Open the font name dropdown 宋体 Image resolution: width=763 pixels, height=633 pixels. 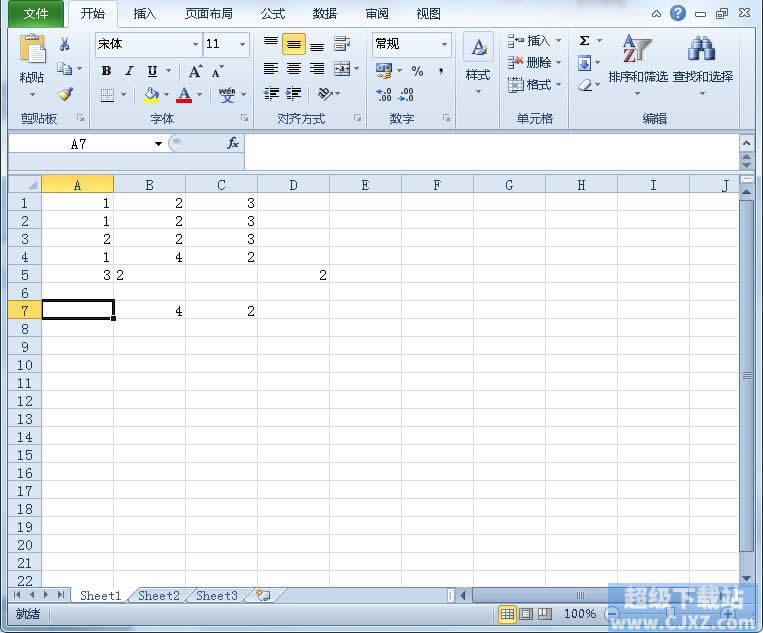coord(195,44)
